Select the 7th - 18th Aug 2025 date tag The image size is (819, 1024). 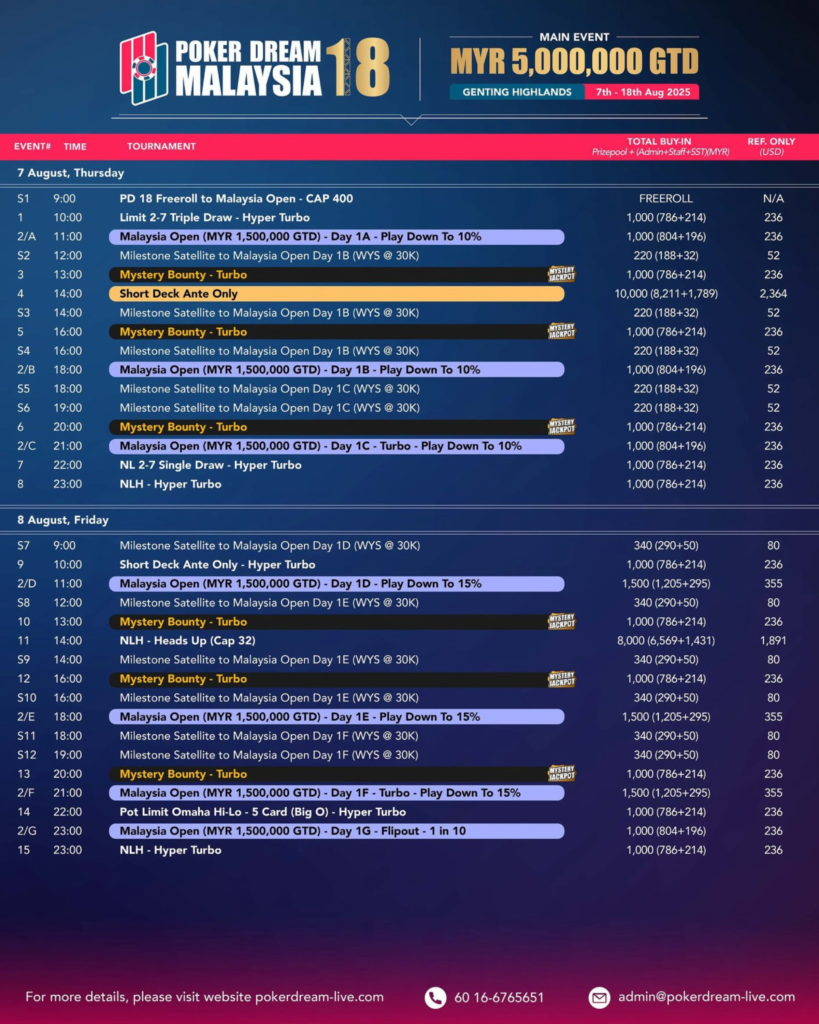(642, 92)
